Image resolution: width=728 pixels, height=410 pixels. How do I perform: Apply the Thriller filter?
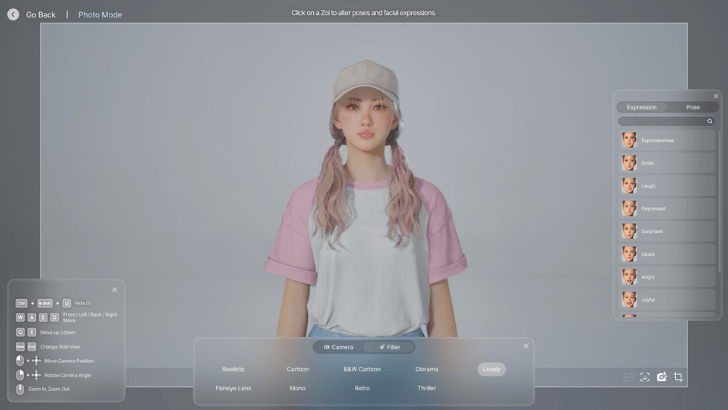[x=426, y=388]
